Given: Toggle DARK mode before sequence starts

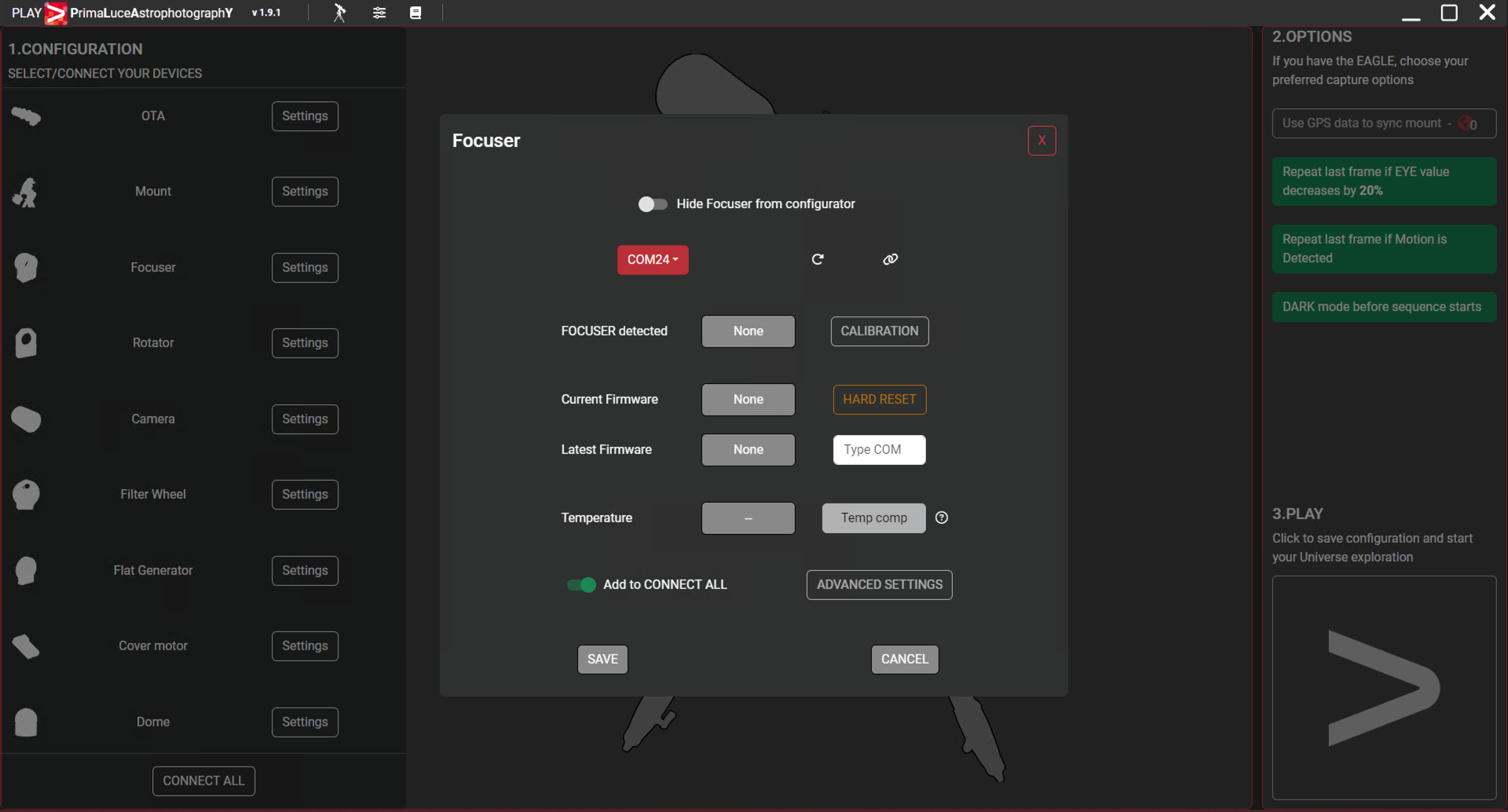Looking at the screenshot, I should click(1384, 307).
